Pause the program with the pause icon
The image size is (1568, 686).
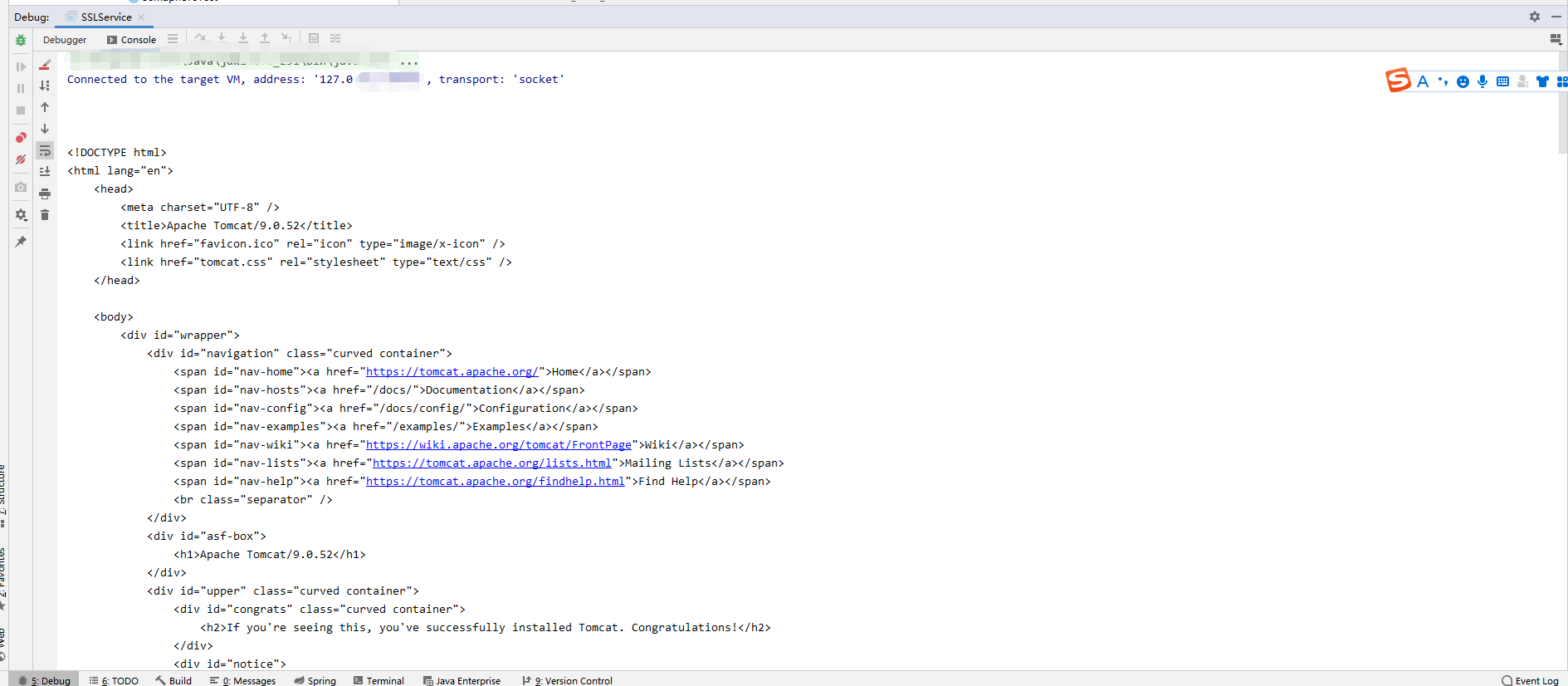21,88
